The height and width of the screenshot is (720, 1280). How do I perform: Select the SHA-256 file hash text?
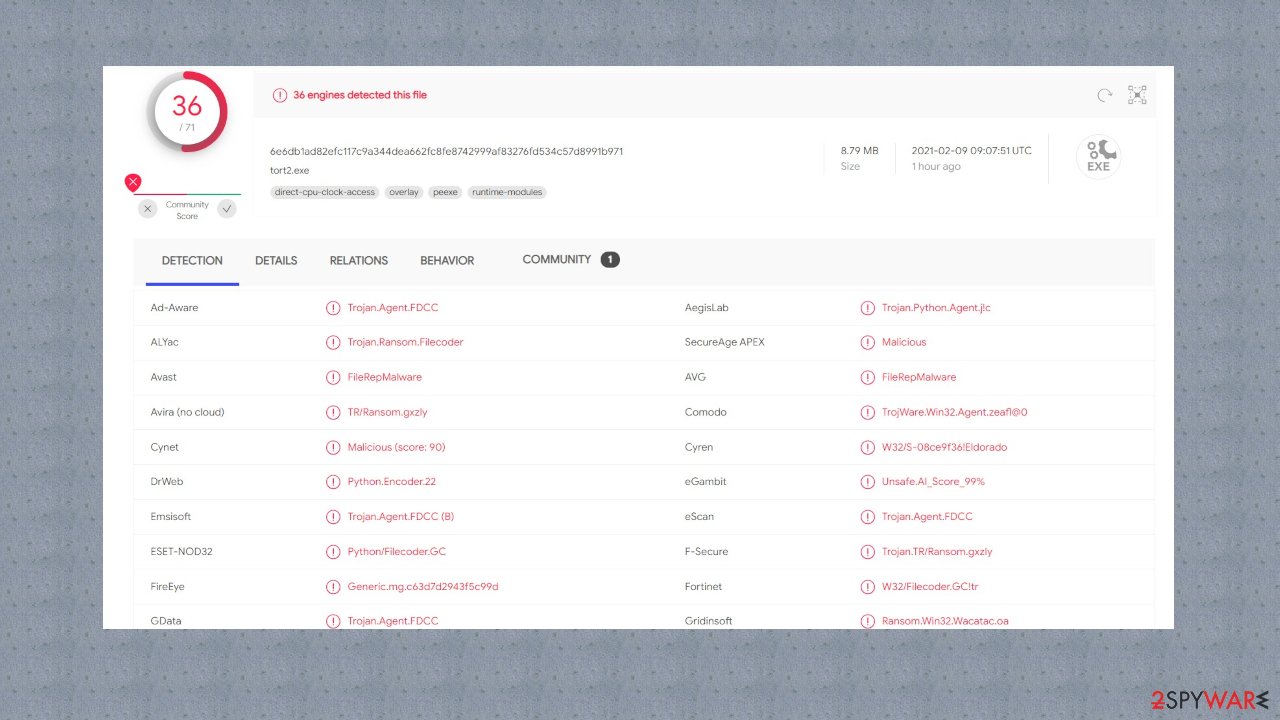tap(447, 152)
